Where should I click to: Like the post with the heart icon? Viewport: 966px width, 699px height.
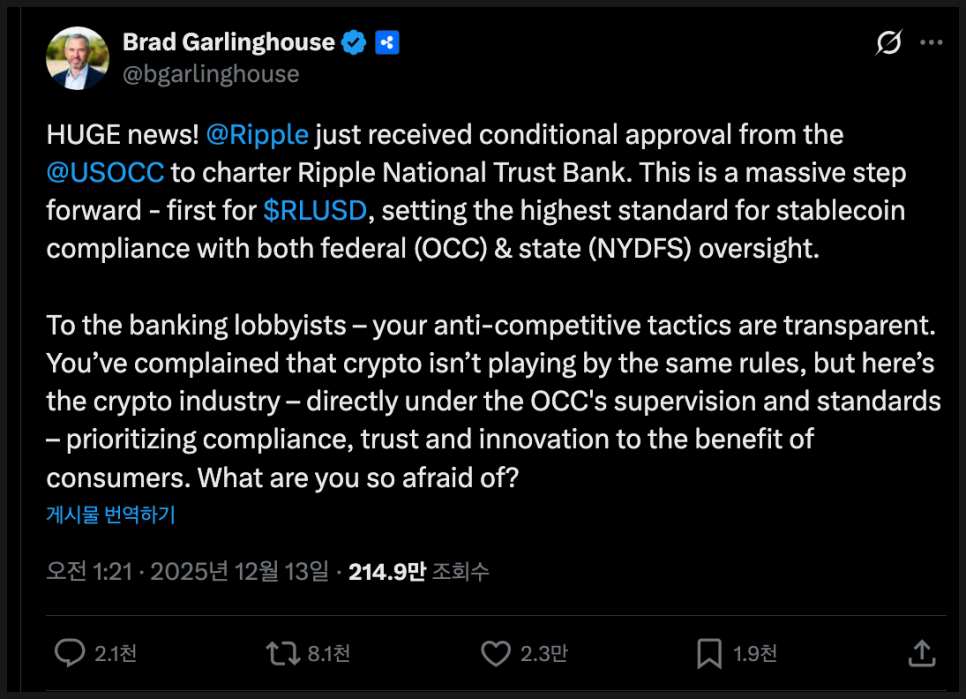coord(496,653)
